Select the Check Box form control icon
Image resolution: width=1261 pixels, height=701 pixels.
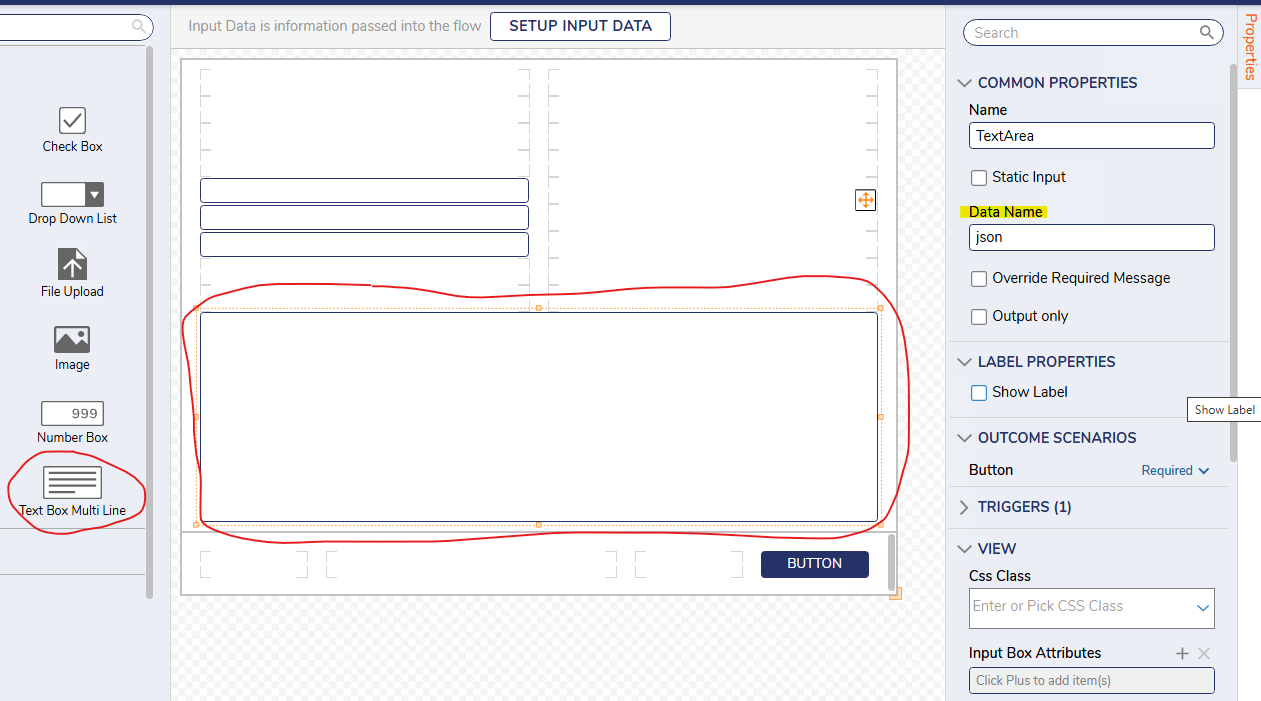point(72,121)
